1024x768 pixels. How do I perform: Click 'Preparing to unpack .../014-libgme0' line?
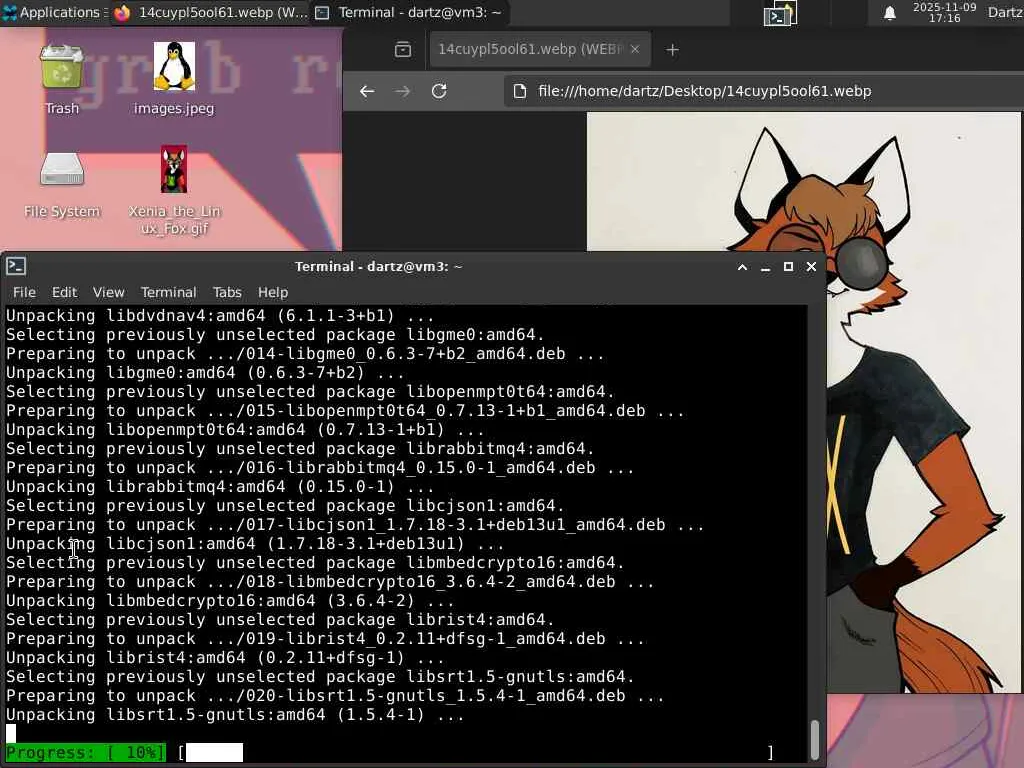click(x=305, y=354)
